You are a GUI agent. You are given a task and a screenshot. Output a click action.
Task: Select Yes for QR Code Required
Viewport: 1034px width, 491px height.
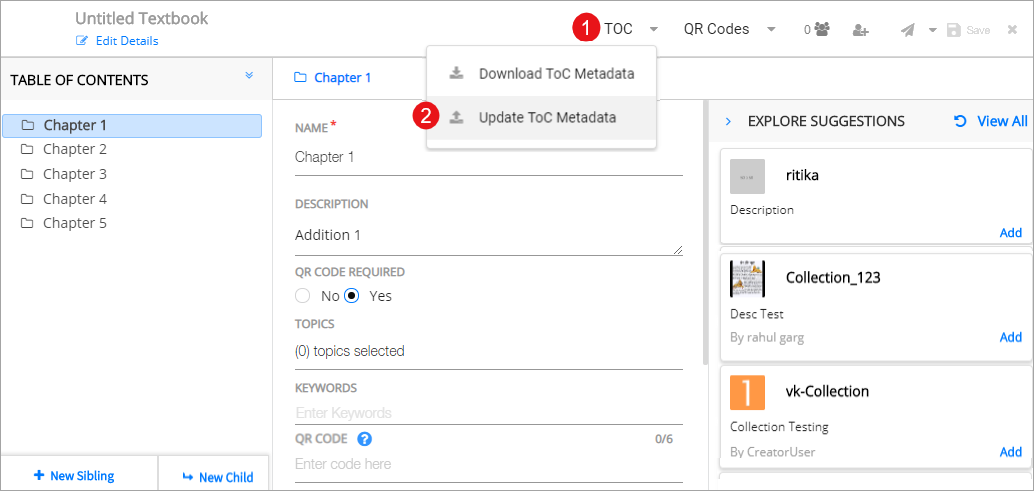[x=352, y=296]
